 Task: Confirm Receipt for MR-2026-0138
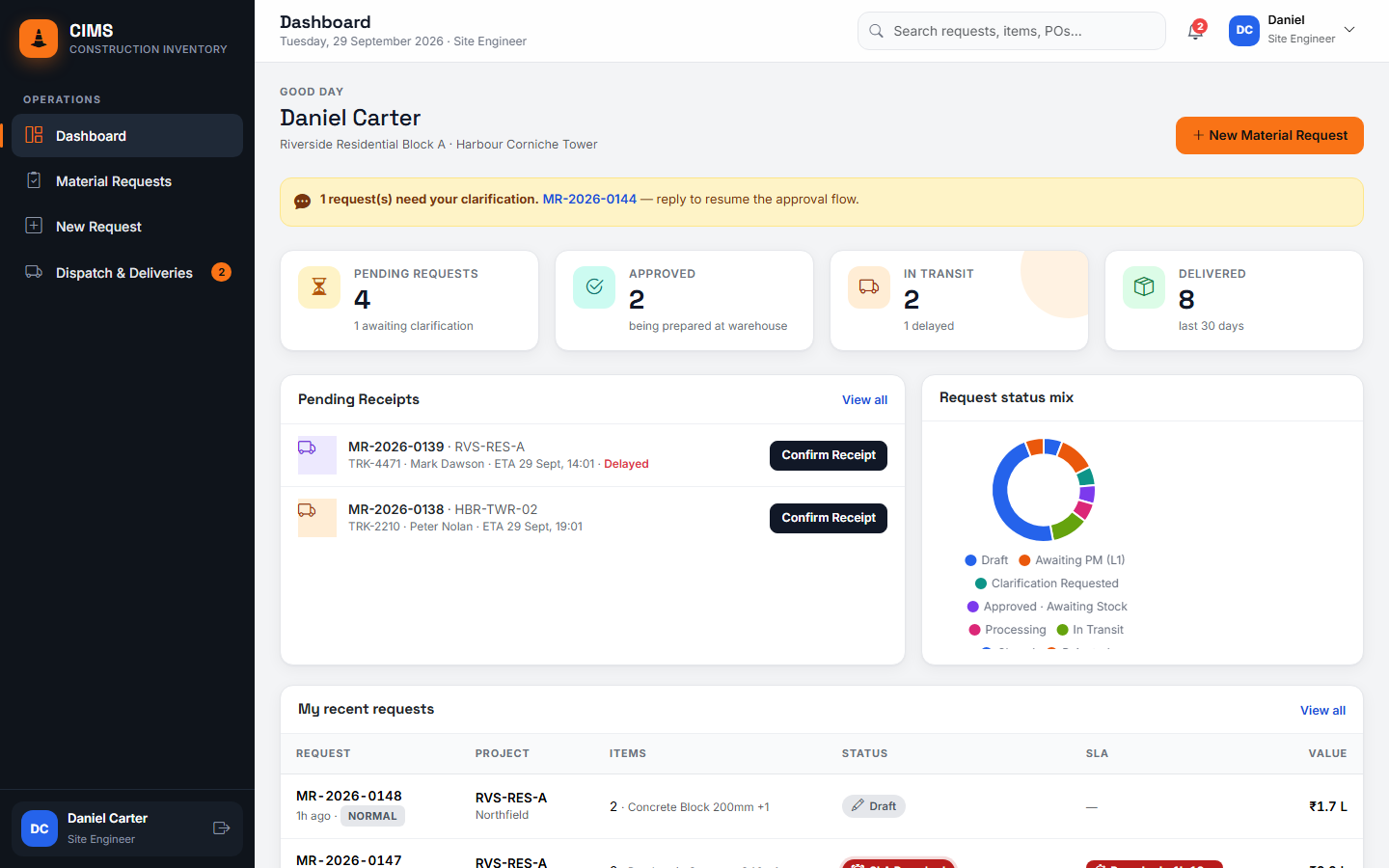pos(829,518)
